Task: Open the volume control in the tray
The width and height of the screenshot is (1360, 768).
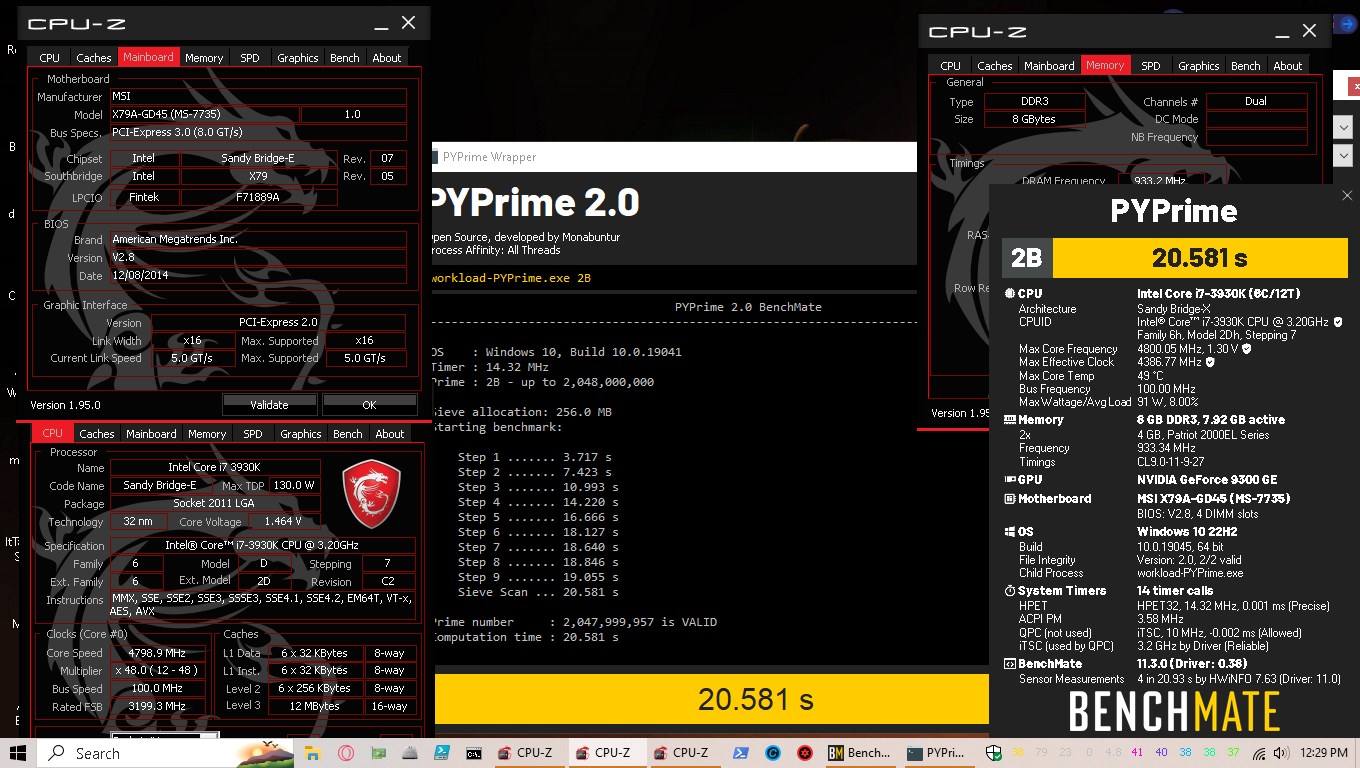Action: 1281,753
